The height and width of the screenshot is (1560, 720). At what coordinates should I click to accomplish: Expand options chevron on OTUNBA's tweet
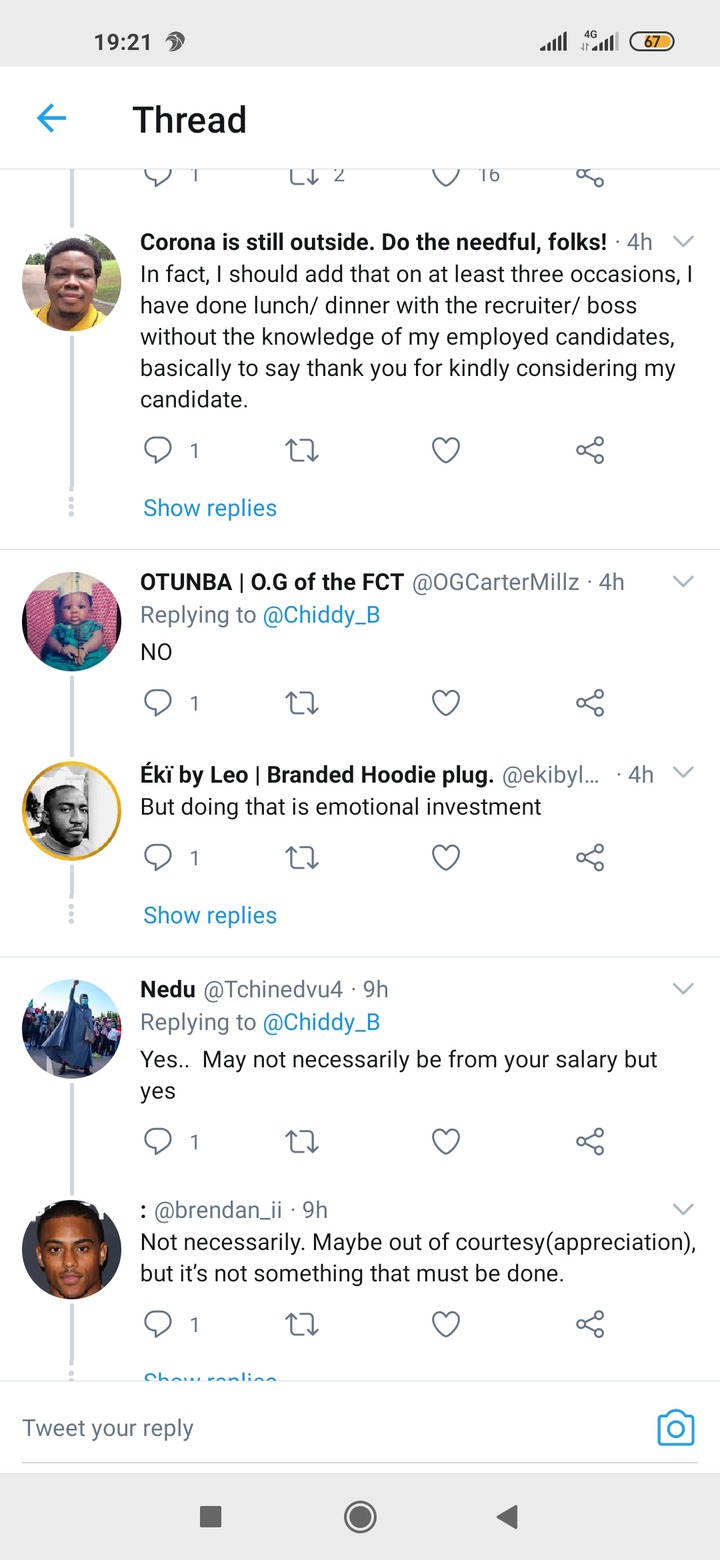[683, 581]
